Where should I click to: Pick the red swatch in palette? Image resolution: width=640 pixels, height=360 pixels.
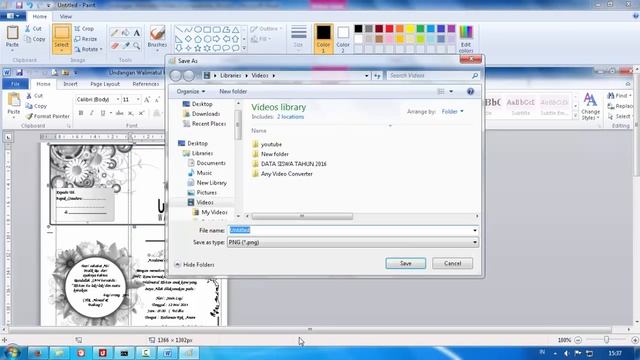(389, 29)
